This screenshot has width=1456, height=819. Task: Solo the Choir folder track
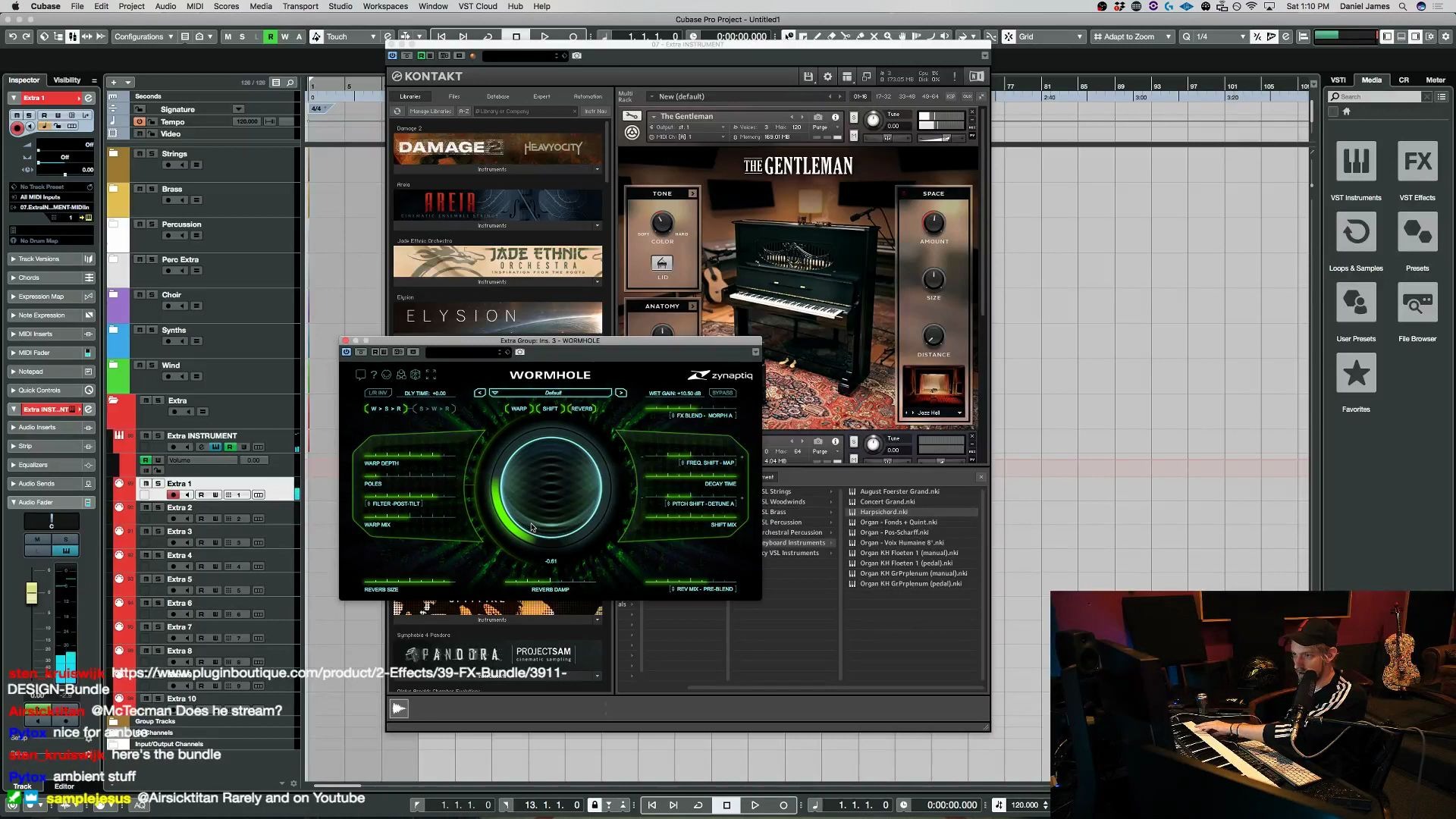coord(152,295)
